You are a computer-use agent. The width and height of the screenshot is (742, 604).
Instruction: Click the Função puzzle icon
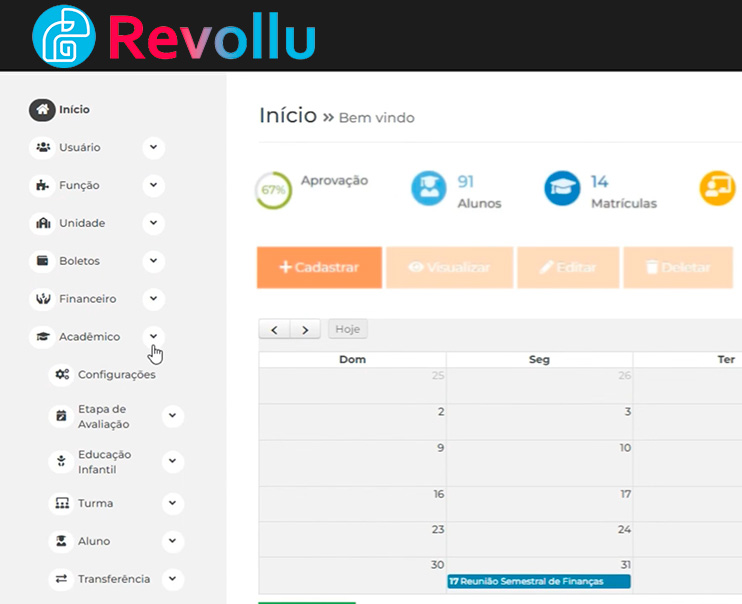43,185
